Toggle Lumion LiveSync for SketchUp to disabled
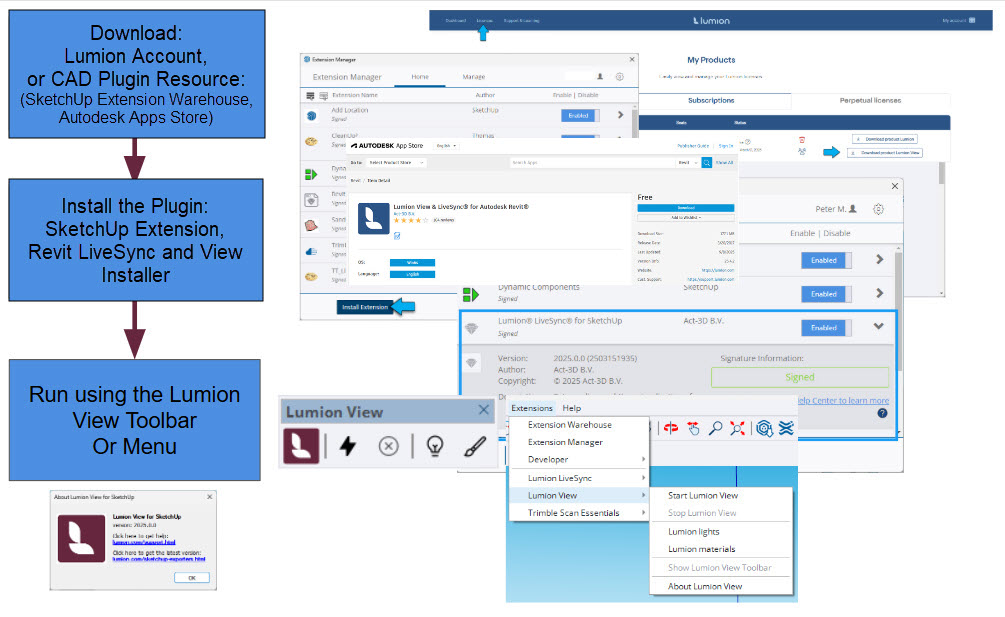The image size is (1005, 617). pyautogui.click(x=824, y=327)
